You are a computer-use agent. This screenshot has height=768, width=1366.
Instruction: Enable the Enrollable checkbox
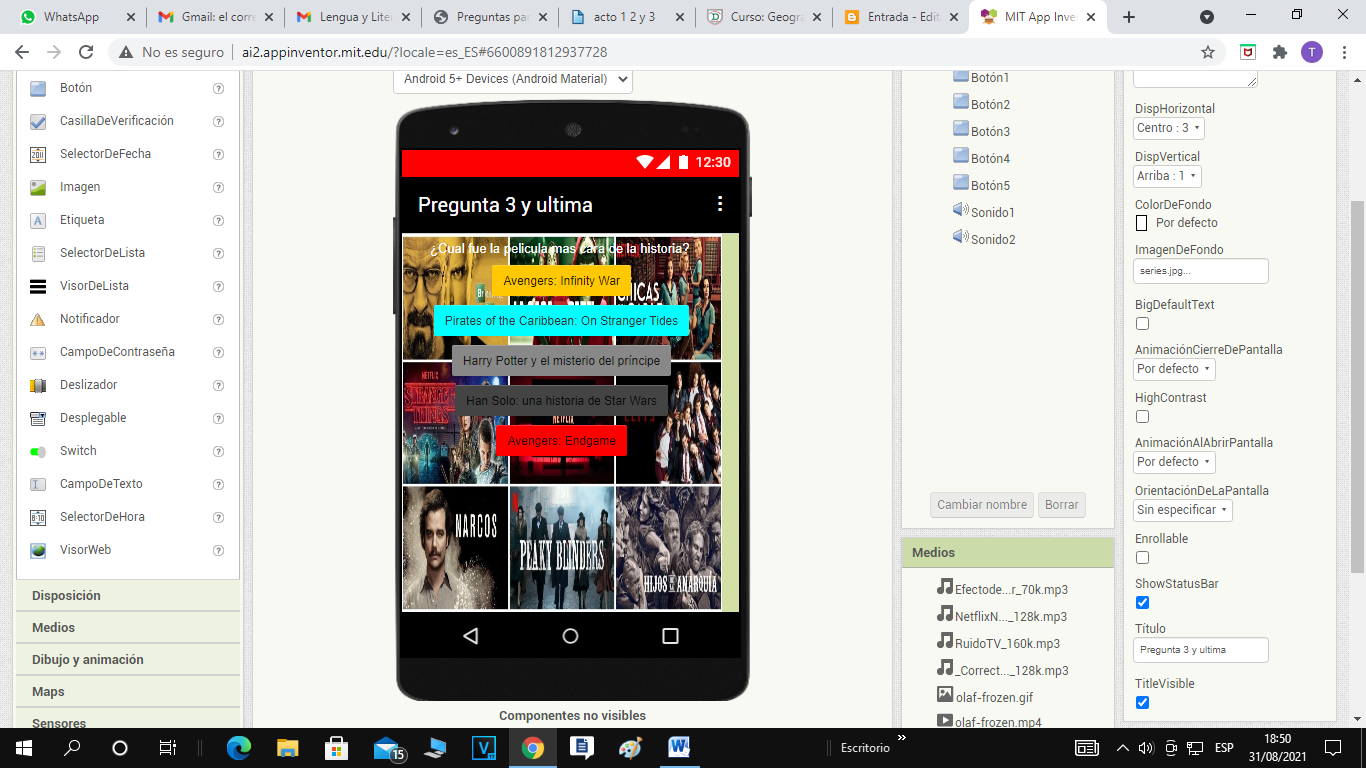click(x=1142, y=558)
